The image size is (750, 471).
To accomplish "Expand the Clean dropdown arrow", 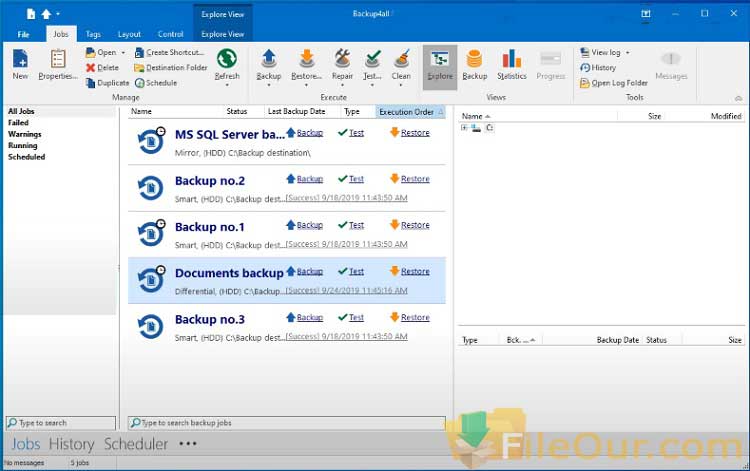I will [x=401, y=85].
